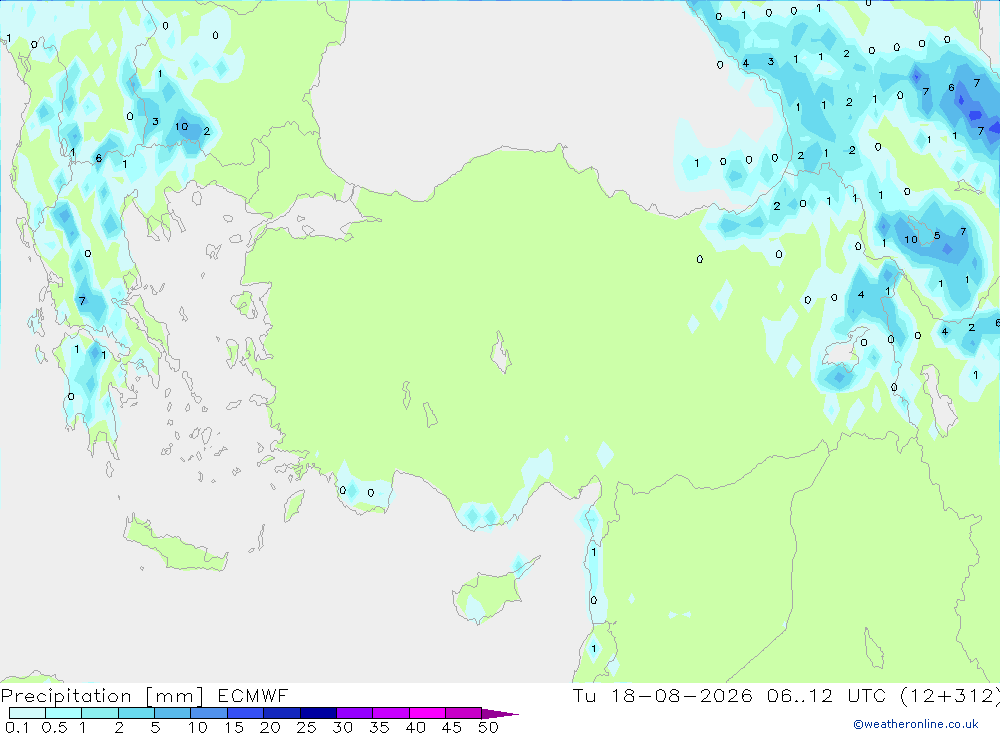Click the single value '5' on the map
The image size is (1000, 733).
pyautogui.click(x=937, y=235)
